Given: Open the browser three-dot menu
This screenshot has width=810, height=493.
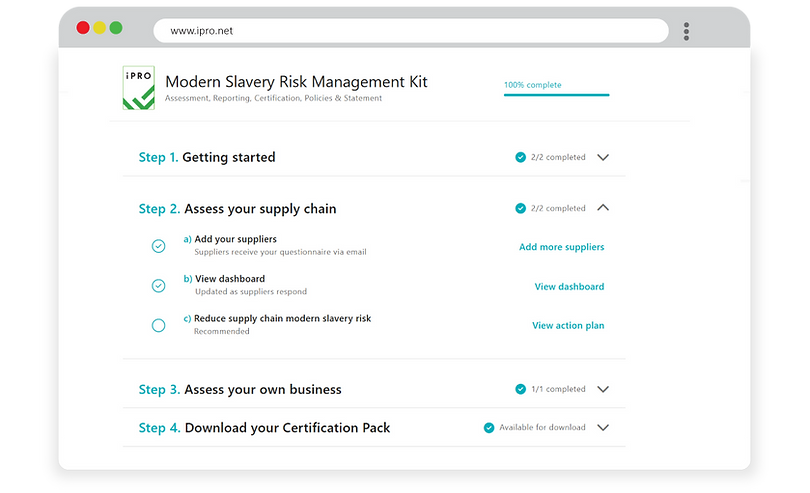Looking at the screenshot, I should point(686,31).
